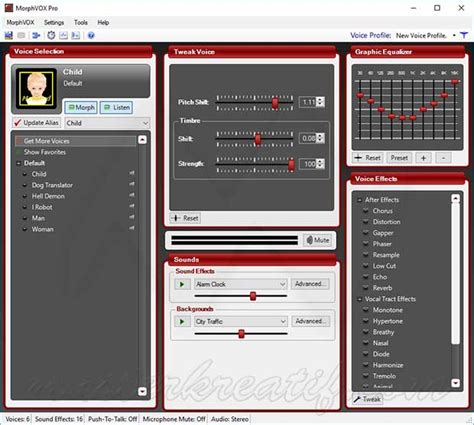The height and width of the screenshot is (425, 474).
Task: Click Show Favorites in the voice list
Action: [45, 152]
